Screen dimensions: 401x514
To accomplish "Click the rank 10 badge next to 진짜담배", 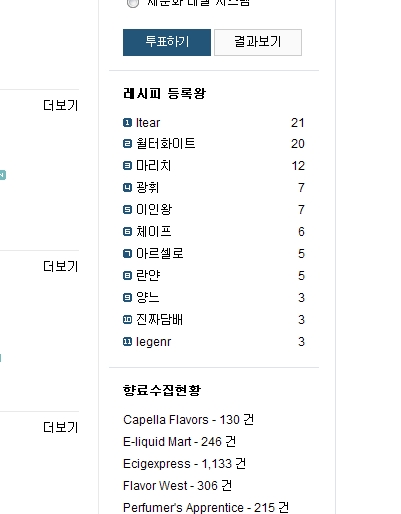I will pyautogui.click(x=127, y=320).
